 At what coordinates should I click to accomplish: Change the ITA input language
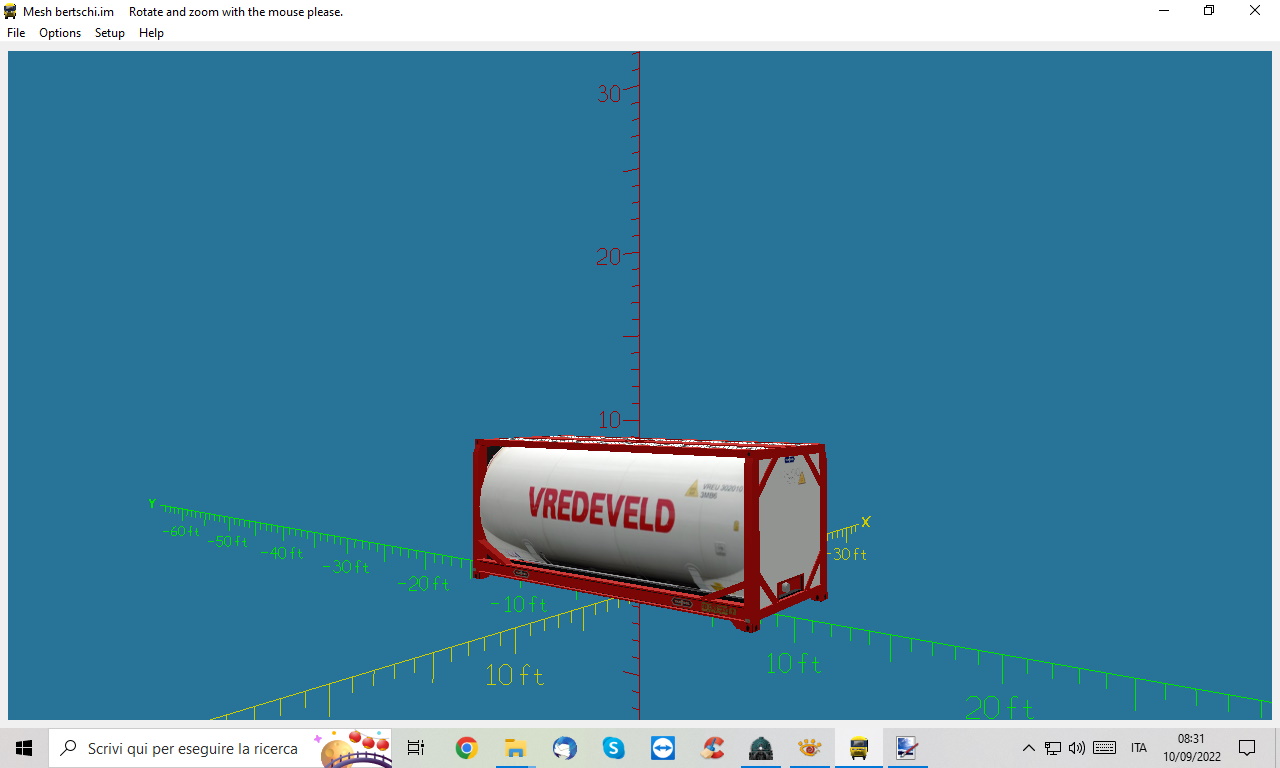(x=1139, y=748)
